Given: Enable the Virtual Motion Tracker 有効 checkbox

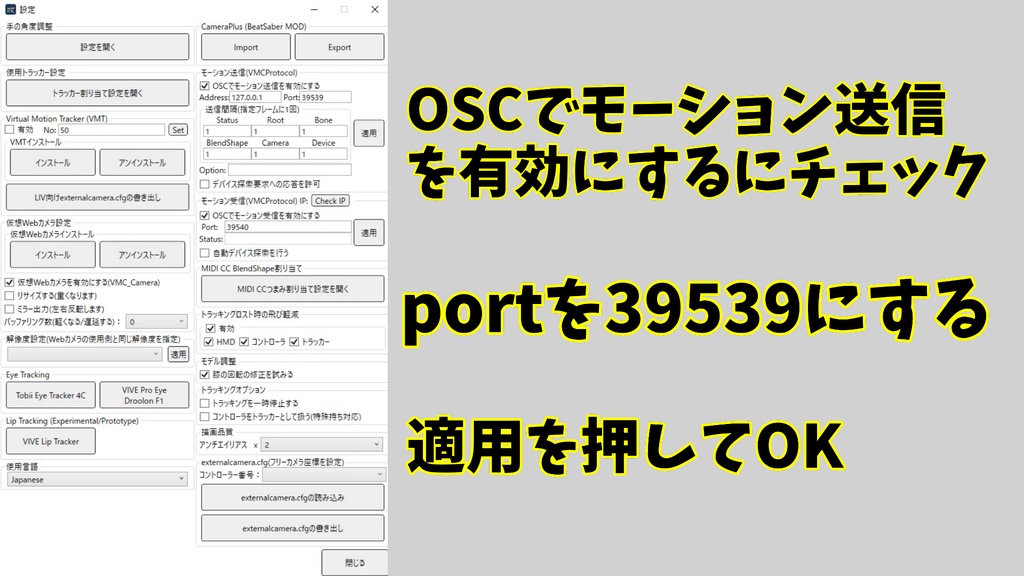Looking at the screenshot, I should tap(10, 130).
